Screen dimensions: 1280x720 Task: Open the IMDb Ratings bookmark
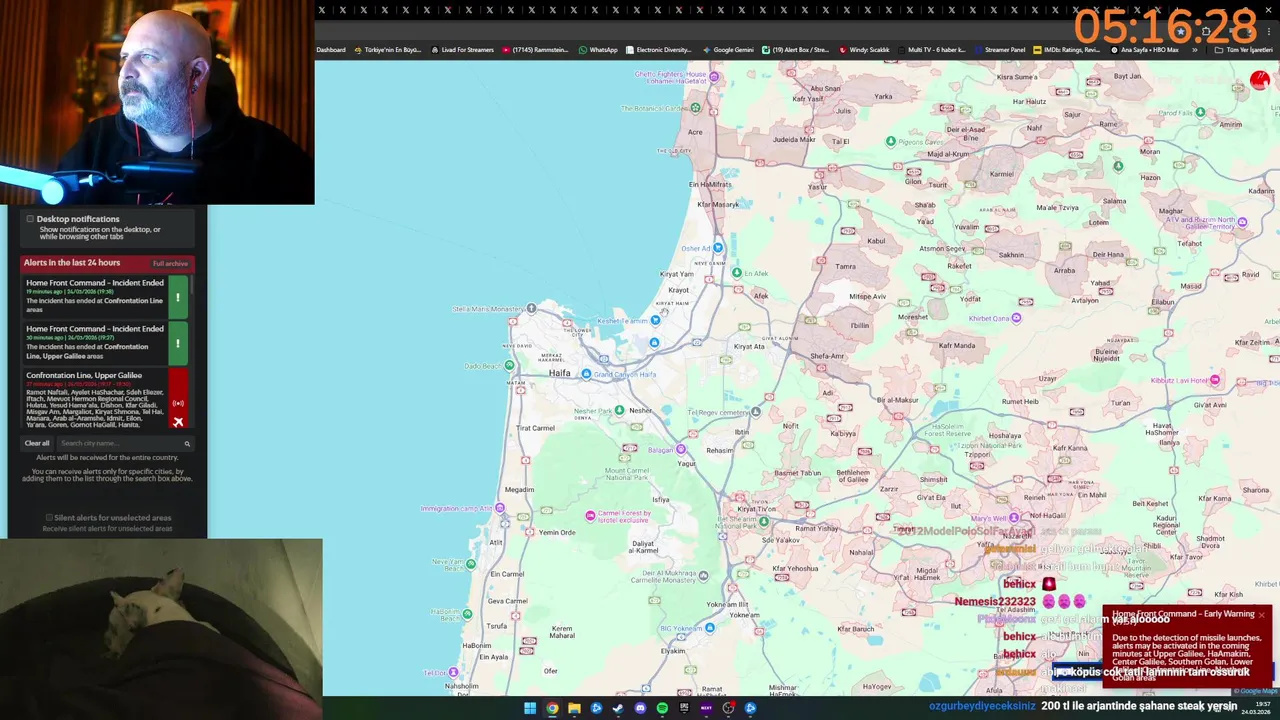tap(1067, 50)
